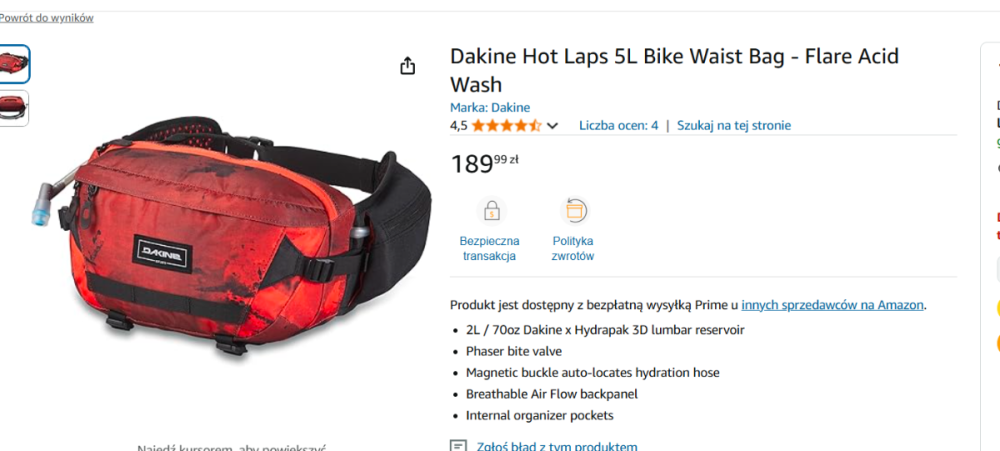This screenshot has height=451, width=1000.
Task: Click the product title Dakine Hot Laps
Action: pyautogui.click(x=674, y=70)
